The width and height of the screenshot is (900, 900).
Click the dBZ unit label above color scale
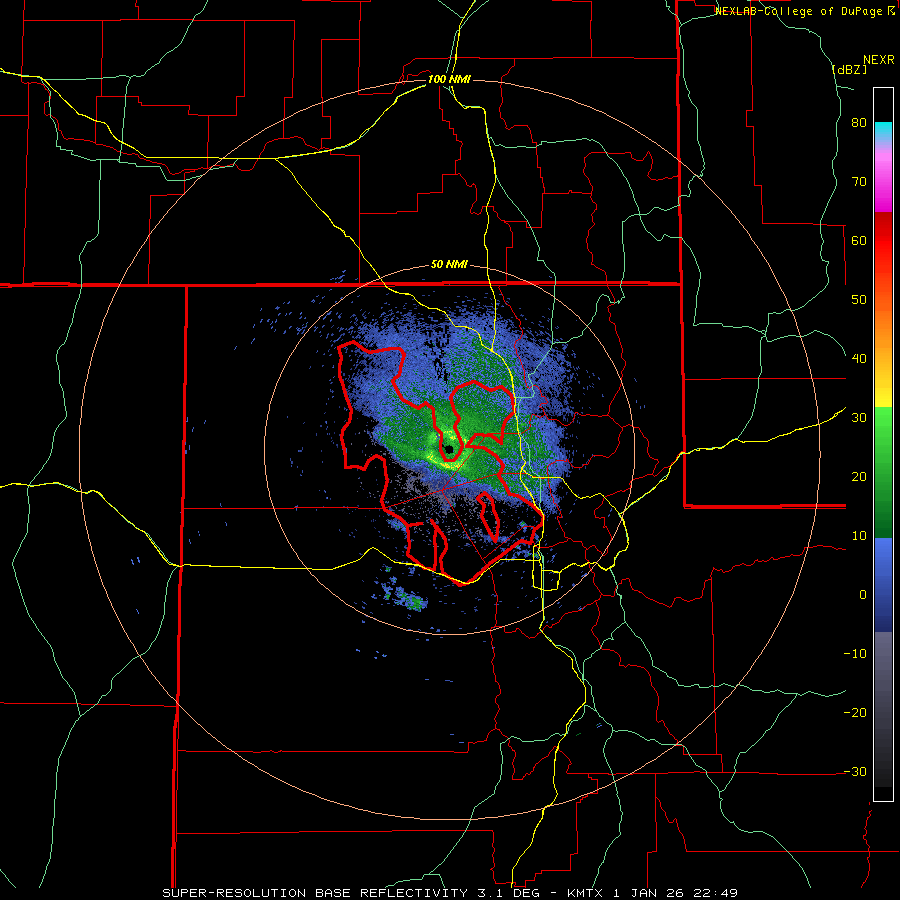[x=849, y=69]
